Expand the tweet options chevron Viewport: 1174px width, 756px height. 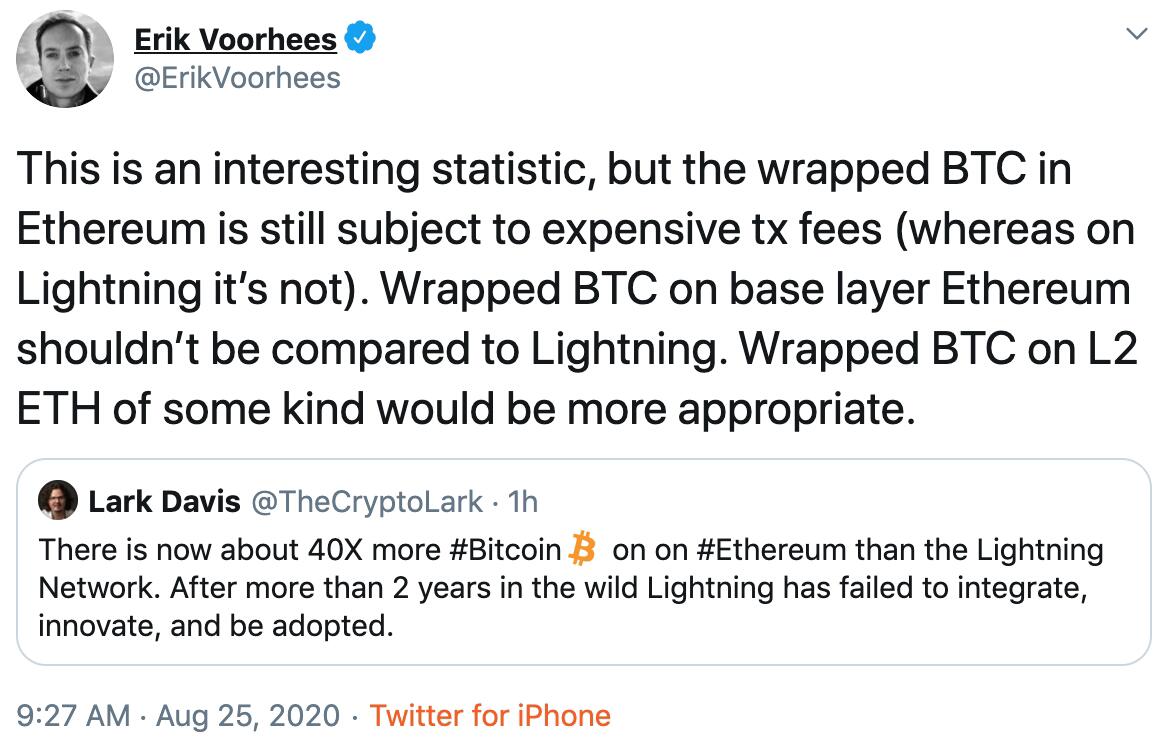coord(1136,35)
